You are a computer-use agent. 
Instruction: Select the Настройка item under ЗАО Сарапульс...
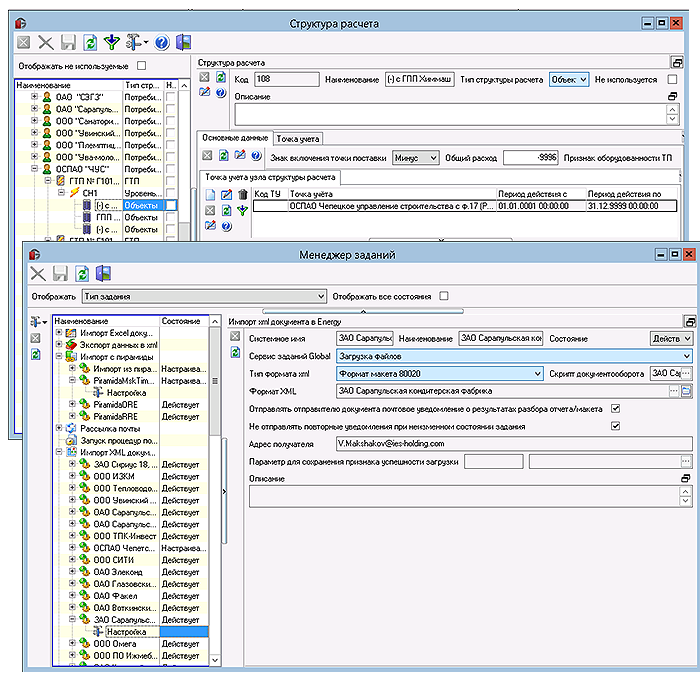coord(126,632)
